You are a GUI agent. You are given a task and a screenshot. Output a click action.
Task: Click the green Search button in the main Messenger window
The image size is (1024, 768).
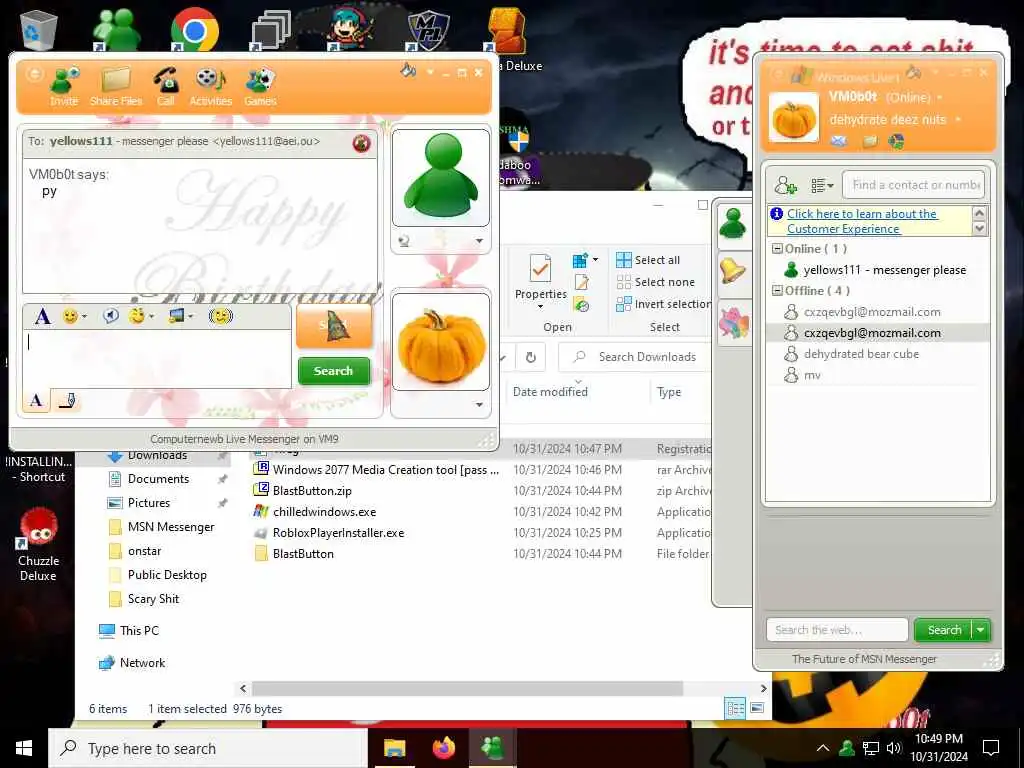[944, 630]
